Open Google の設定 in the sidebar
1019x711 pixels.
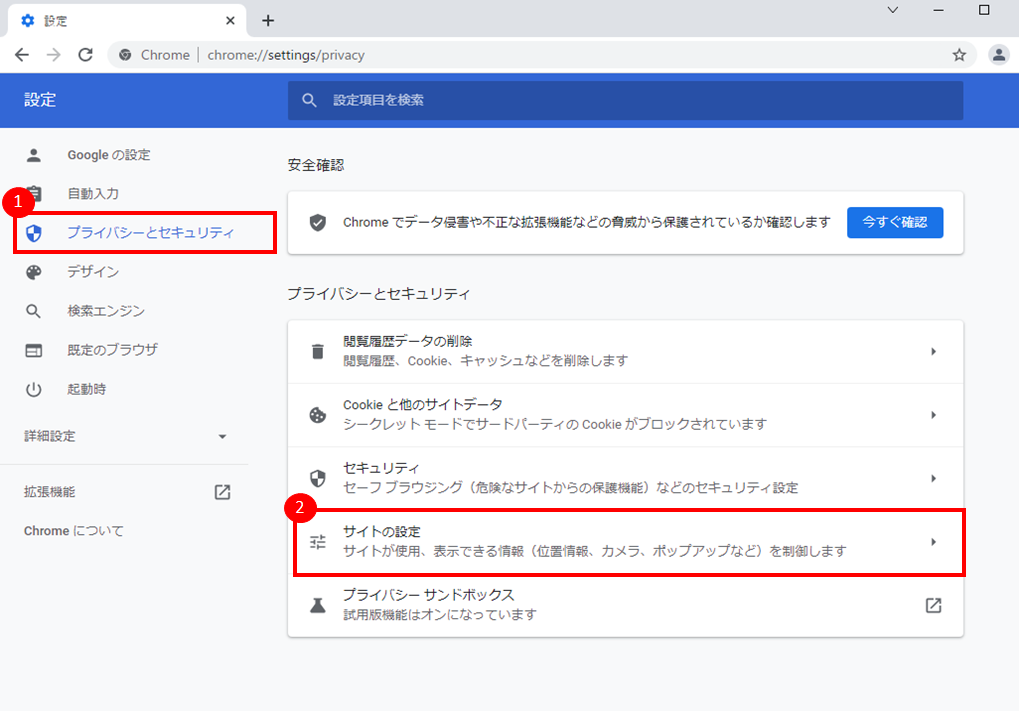point(109,155)
